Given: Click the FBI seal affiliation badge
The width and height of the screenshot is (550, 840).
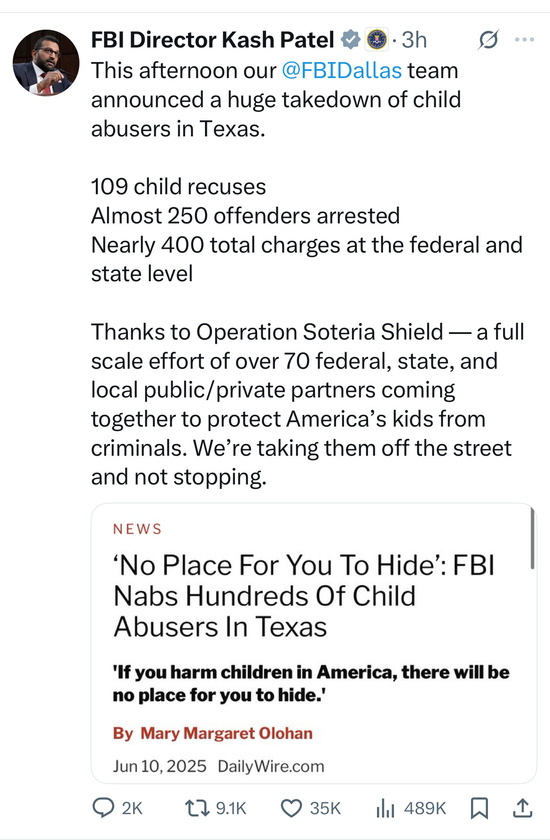Looking at the screenshot, I should 377,40.
